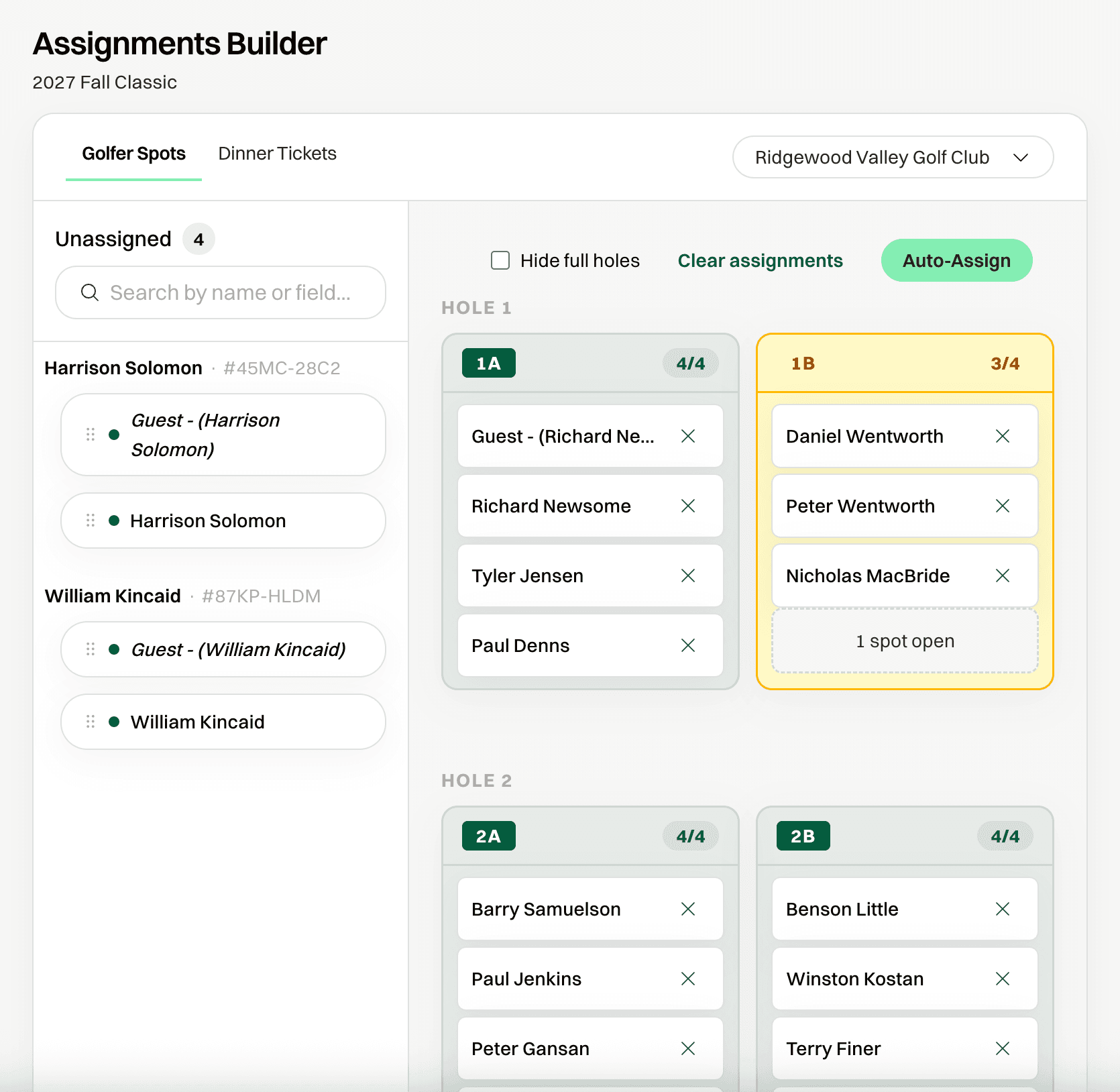Select the 1 spot open slot in 1B
The height and width of the screenshot is (1092, 1120).
905,641
